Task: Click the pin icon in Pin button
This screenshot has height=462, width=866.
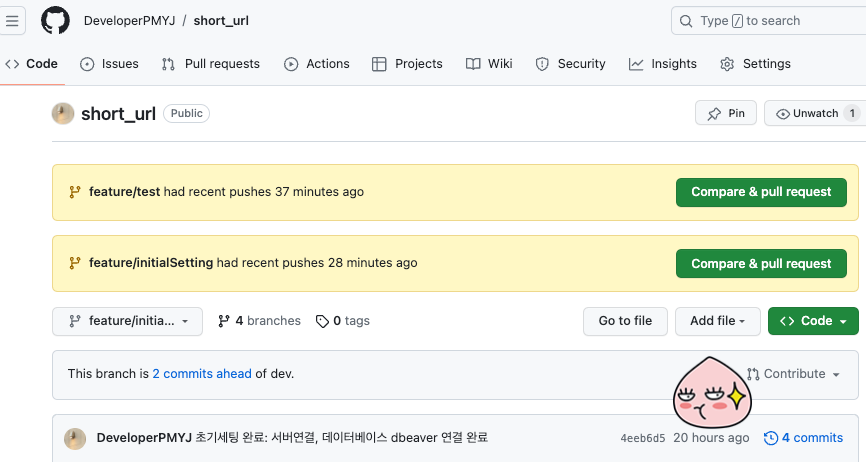Action: click(x=714, y=114)
